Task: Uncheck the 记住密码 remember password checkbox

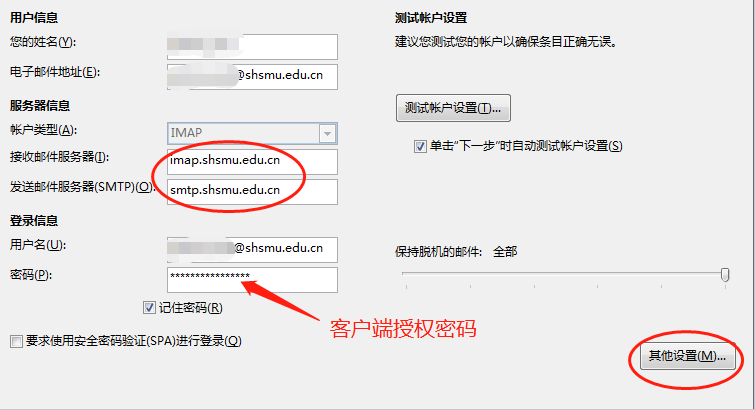Action: 149,307
